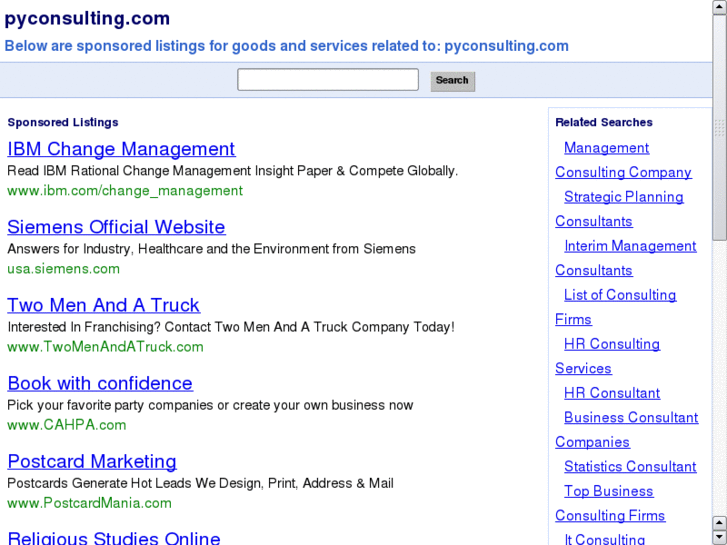Click the scroll down arrow of scrollbar

719,536
